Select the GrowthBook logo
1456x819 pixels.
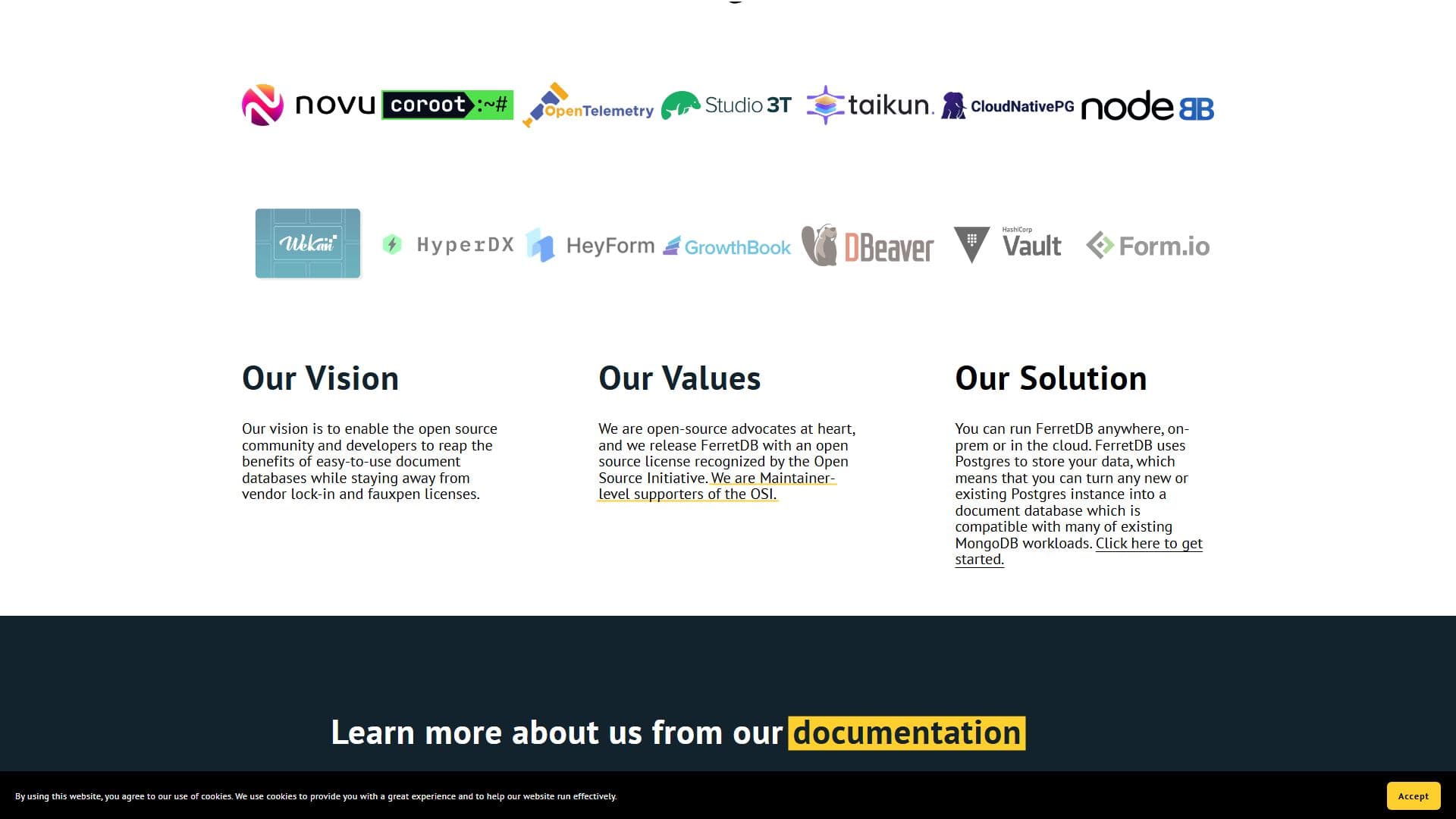tap(726, 246)
